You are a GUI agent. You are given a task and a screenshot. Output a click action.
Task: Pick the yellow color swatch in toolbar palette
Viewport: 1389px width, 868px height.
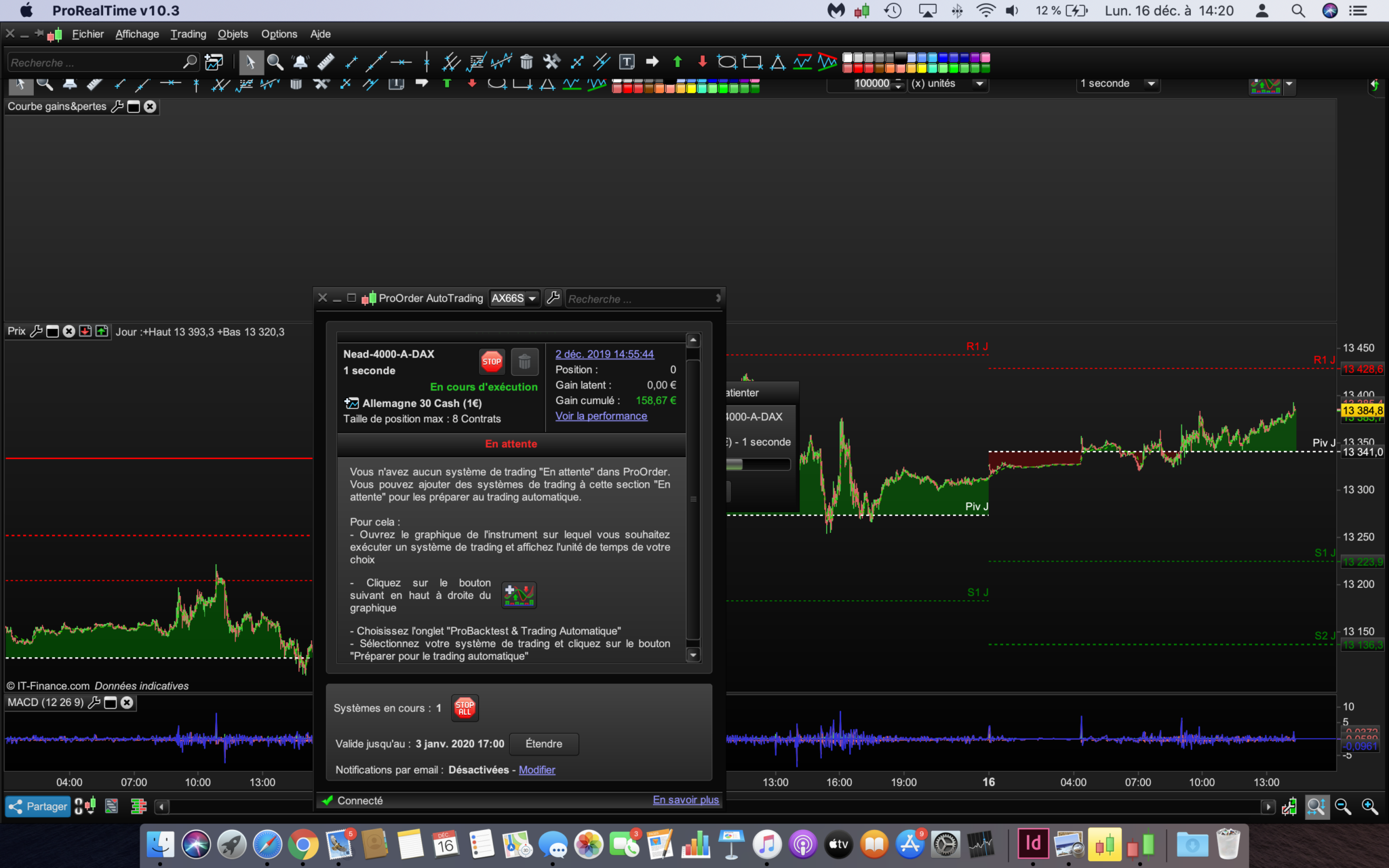click(920, 68)
